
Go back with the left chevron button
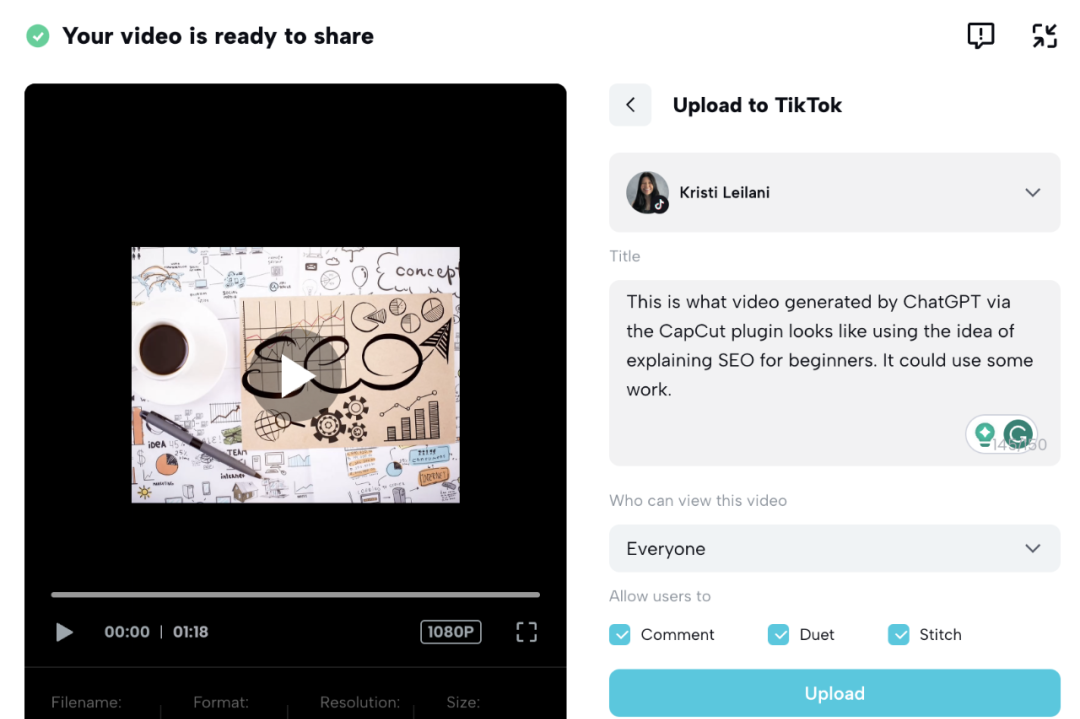pos(630,105)
